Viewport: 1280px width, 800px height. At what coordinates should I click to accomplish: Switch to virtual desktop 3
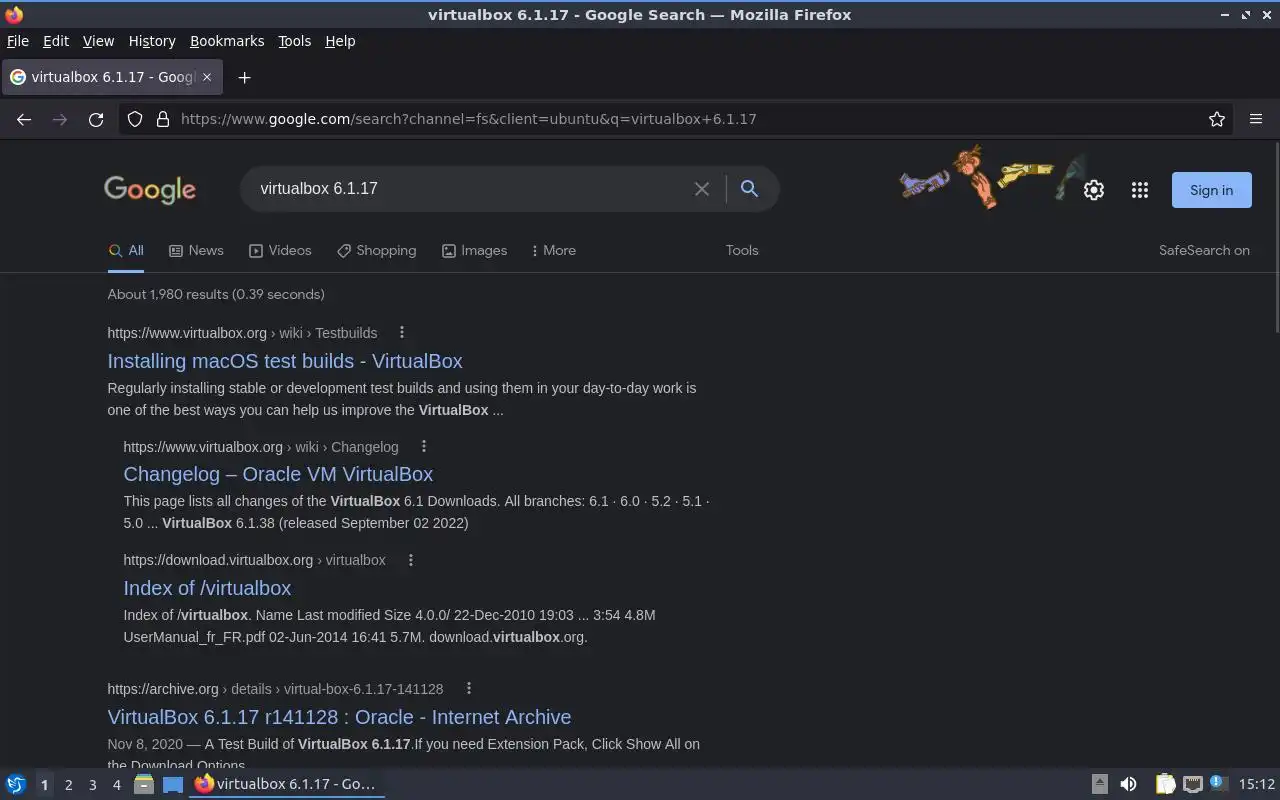pos(92,785)
